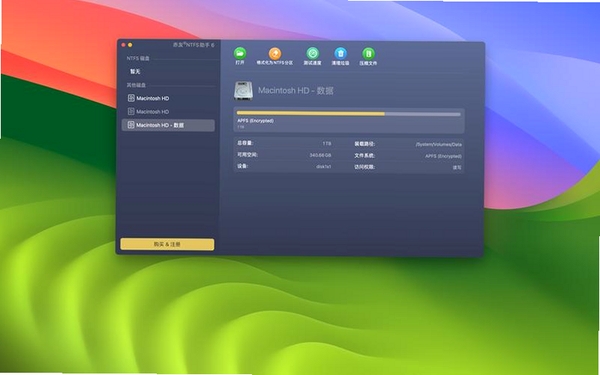Close the NTFS assistant window
600x375 pixels.
point(123,45)
